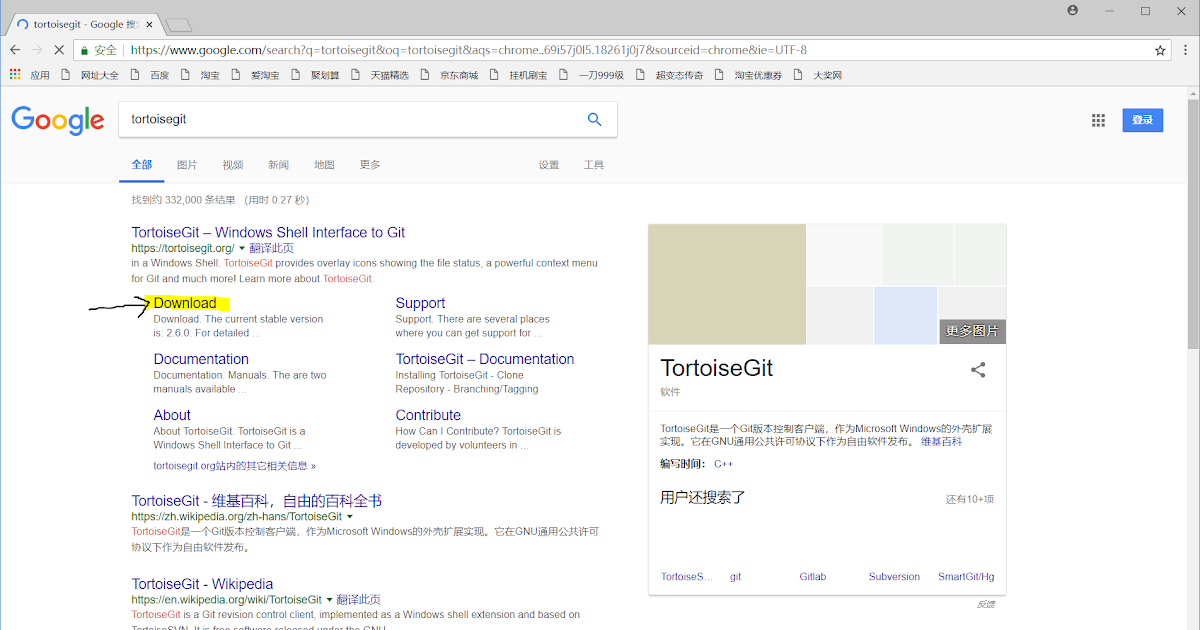Open a new tab via the new-tab button
Screen dimensions: 1200x630
pos(178,24)
